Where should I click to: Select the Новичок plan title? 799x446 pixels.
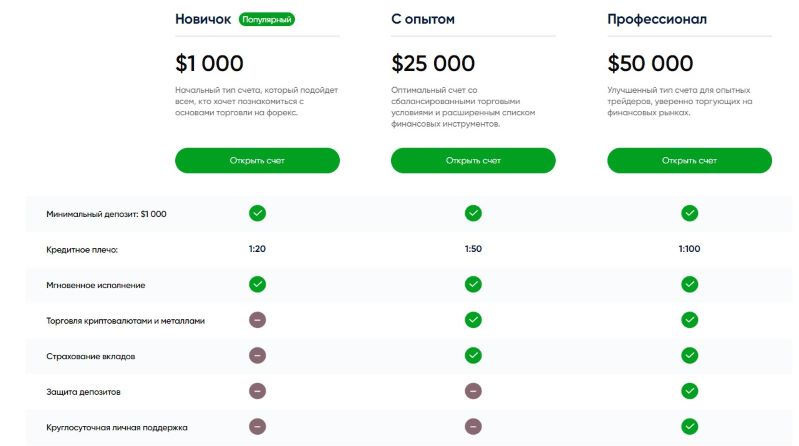pos(203,19)
